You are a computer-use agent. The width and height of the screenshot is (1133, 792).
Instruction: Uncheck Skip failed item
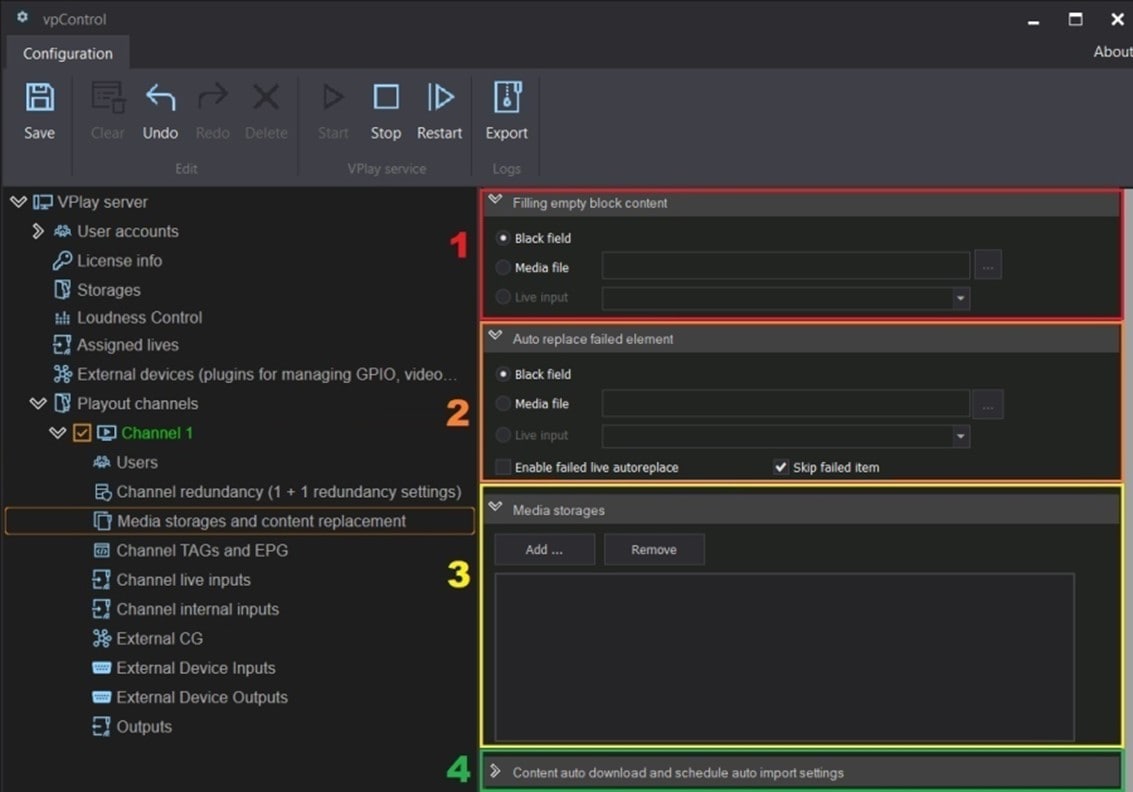point(780,468)
